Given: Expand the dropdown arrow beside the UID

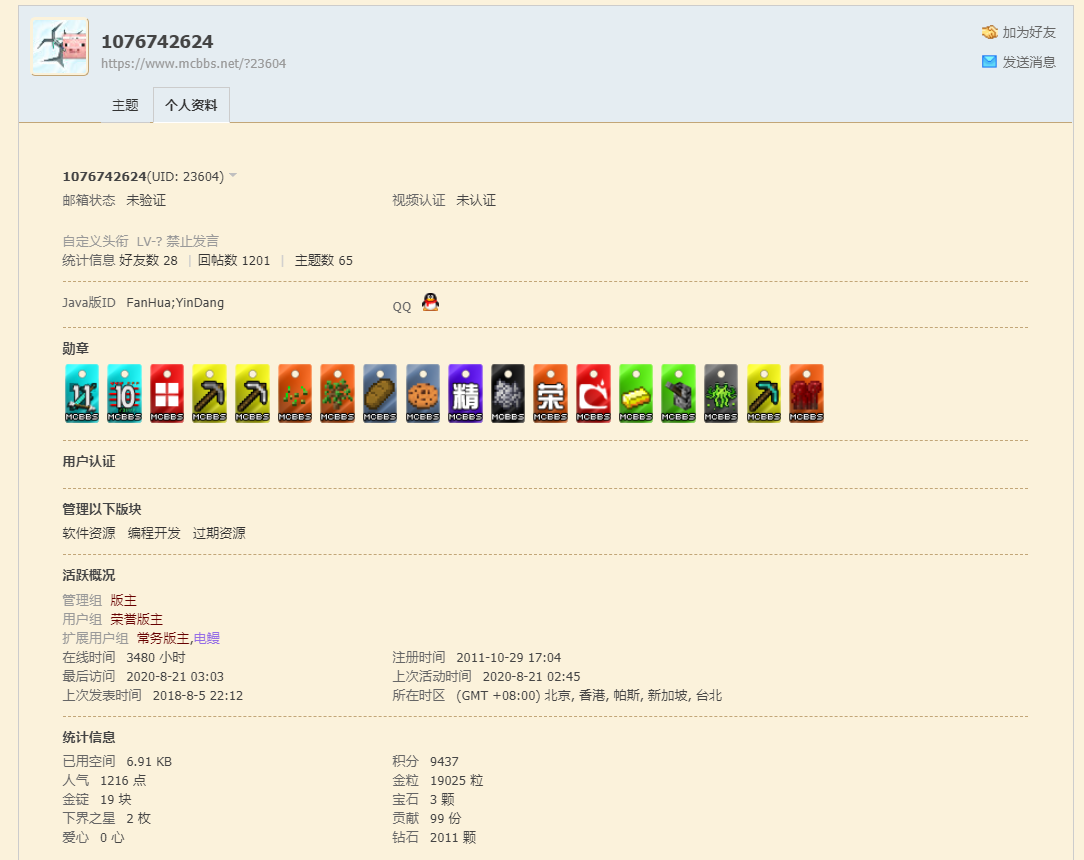Looking at the screenshot, I should [233, 176].
